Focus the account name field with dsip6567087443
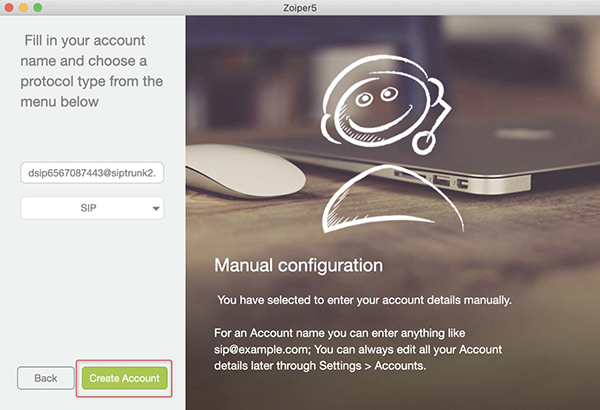The height and width of the screenshot is (410, 600). pyautogui.click(x=92, y=173)
